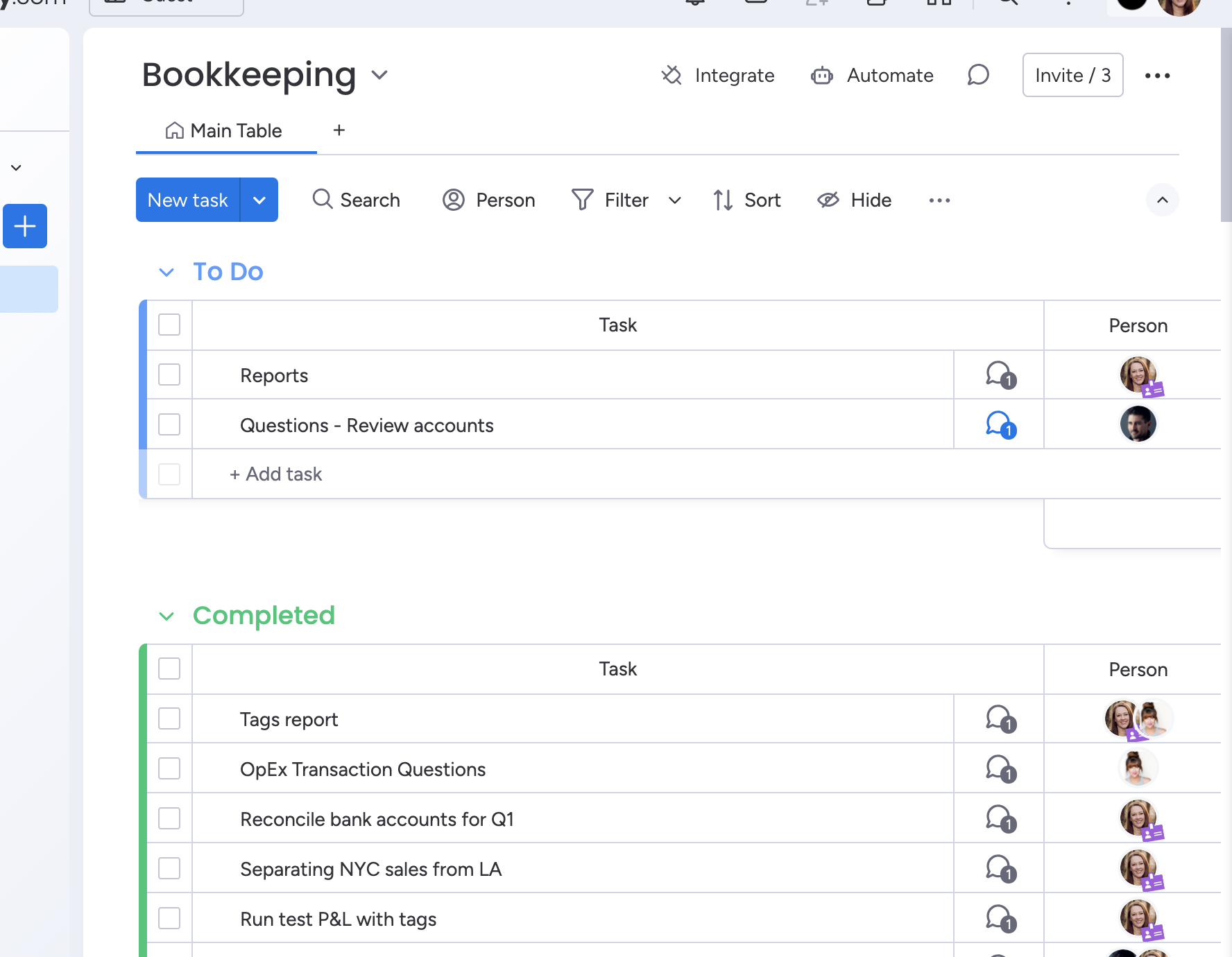Click the person avatar on the Reports row
The height and width of the screenshot is (957, 1232).
pyautogui.click(x=1138, y=375)
